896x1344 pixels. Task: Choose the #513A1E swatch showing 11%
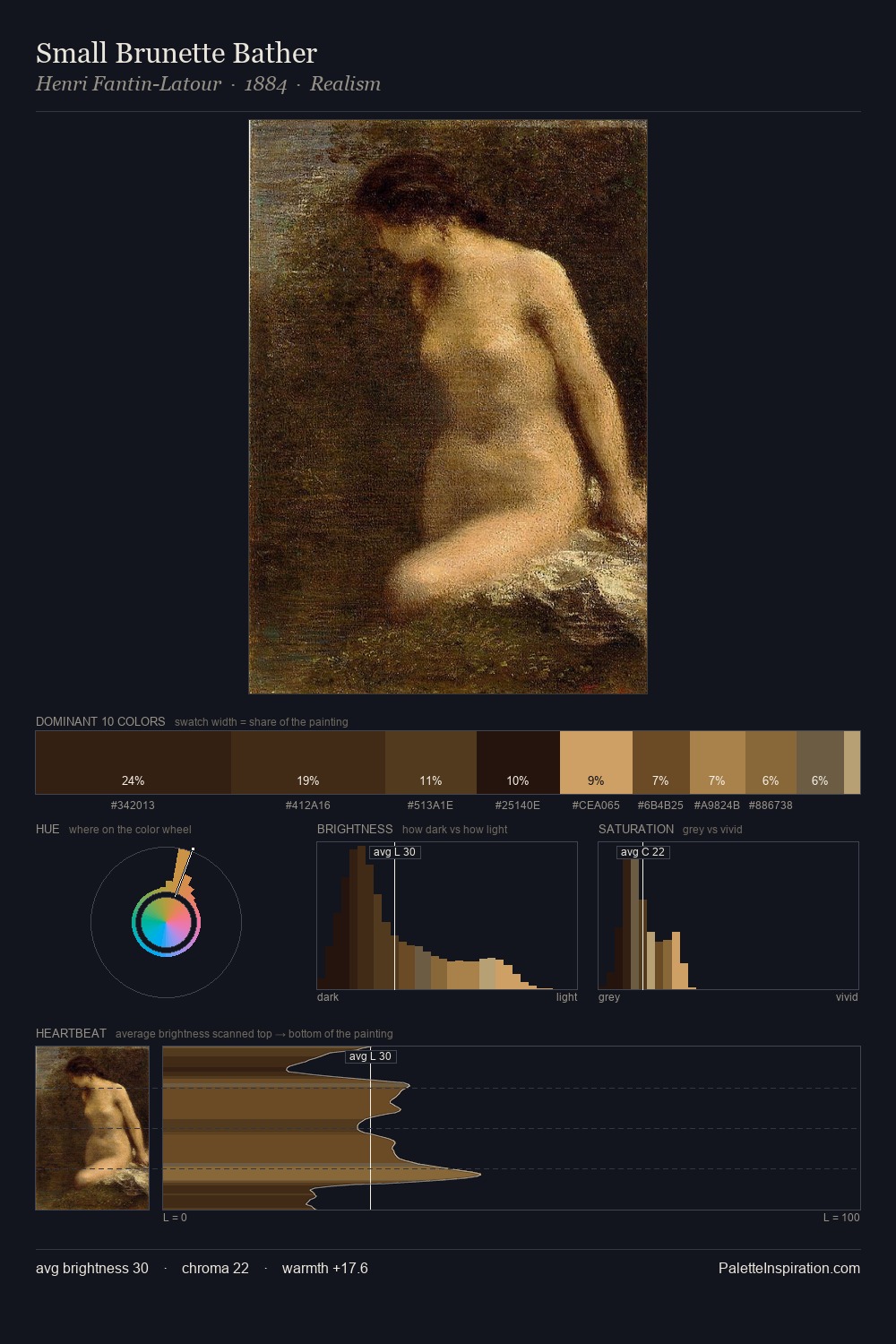(x=431, y=762)
